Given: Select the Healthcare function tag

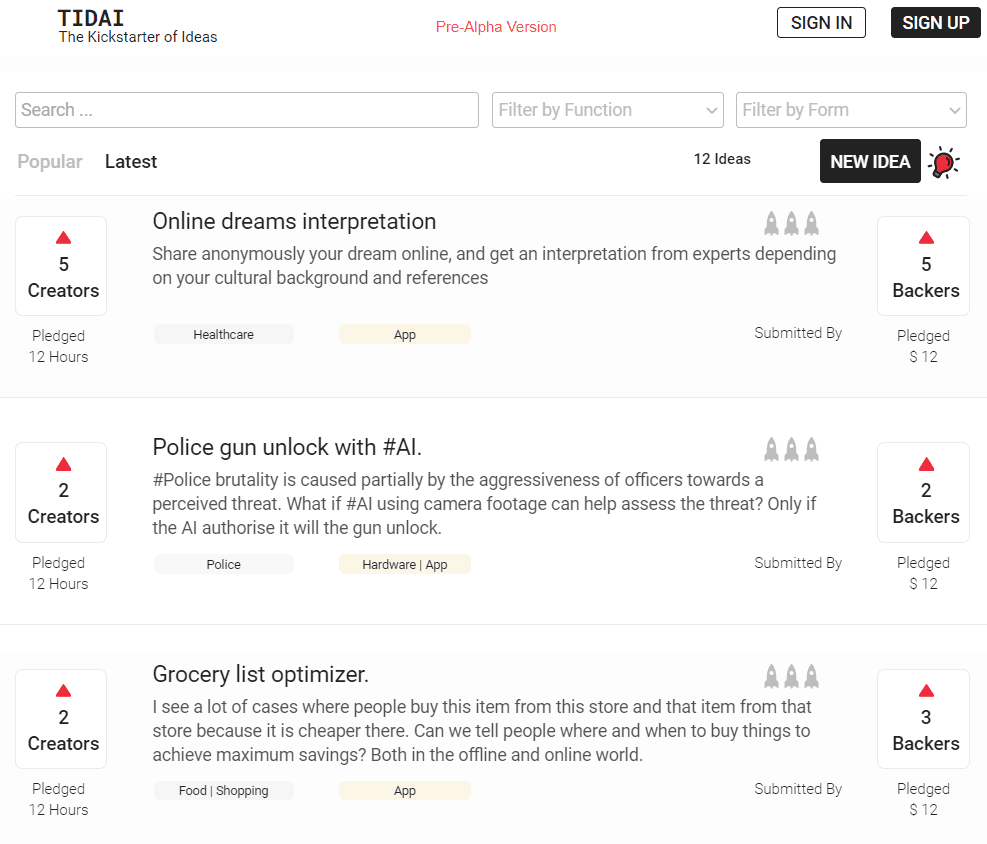Looking at the screenshot, I should coord(223,335).
